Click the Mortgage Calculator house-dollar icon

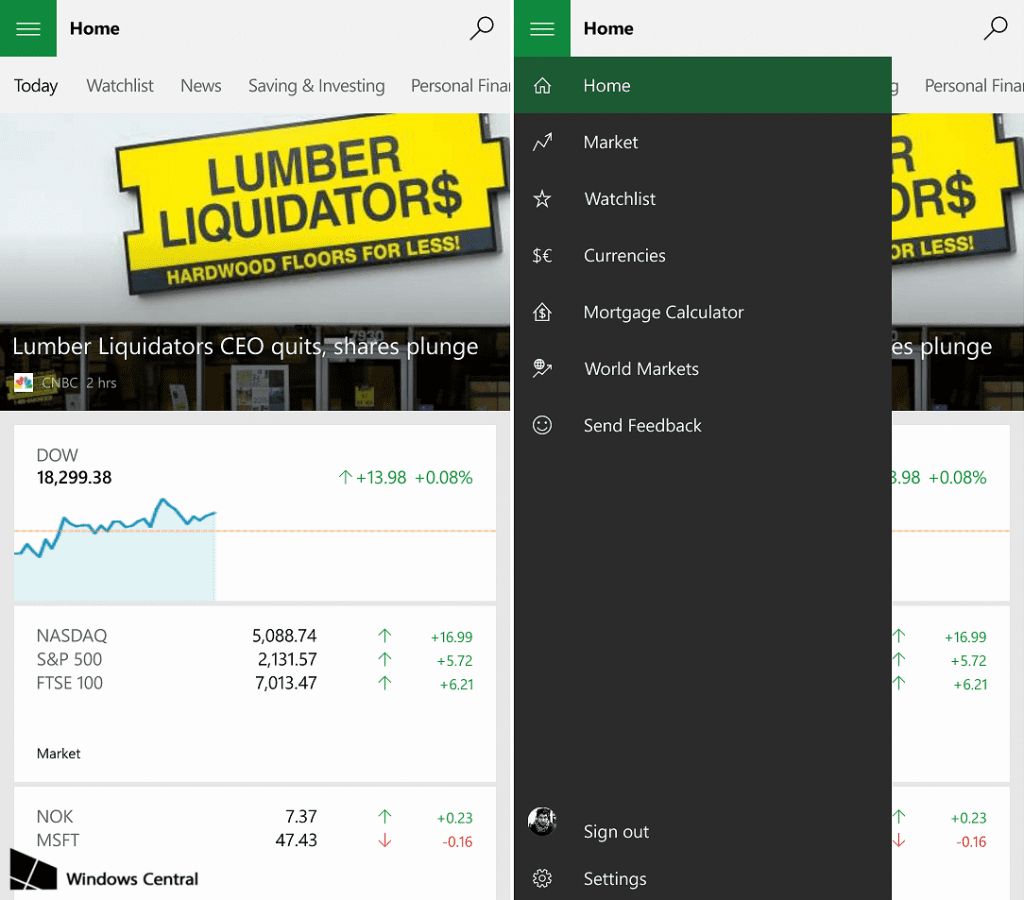542,312
